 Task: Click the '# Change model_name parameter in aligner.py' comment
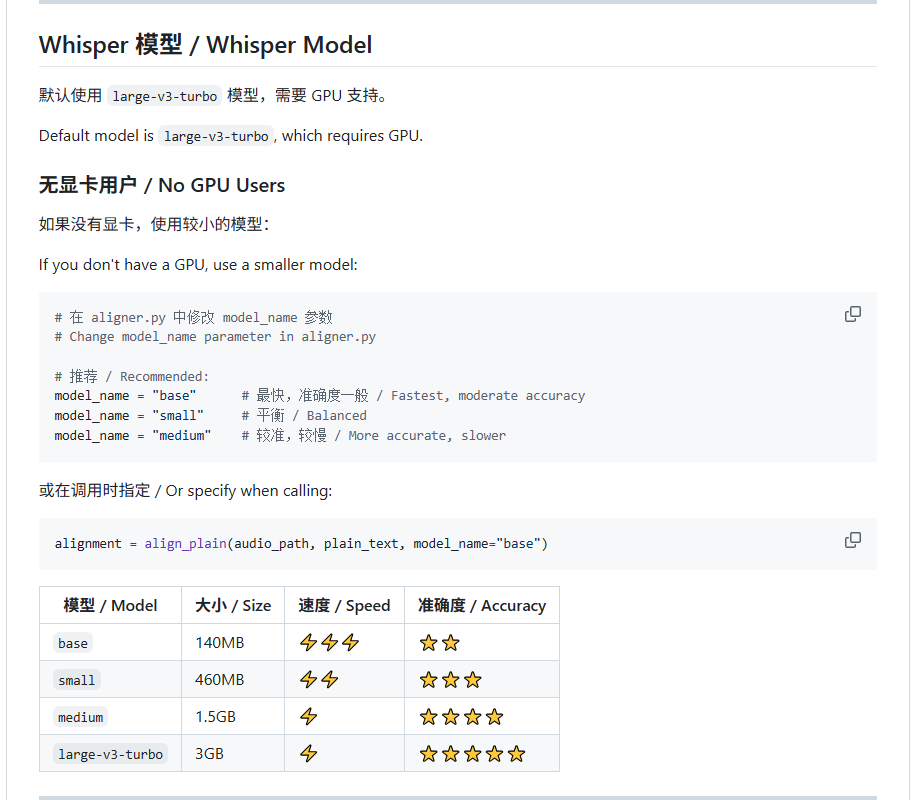click(x=215, y=337)
